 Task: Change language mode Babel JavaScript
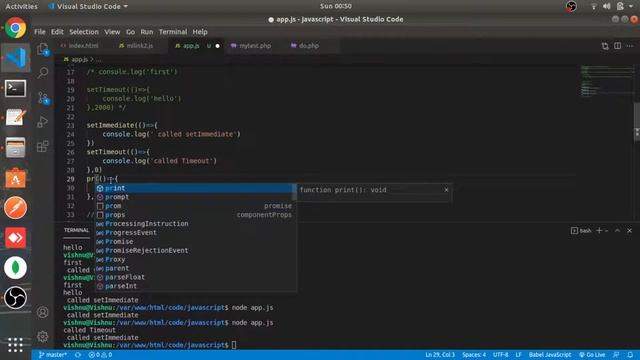click(550, 355)
